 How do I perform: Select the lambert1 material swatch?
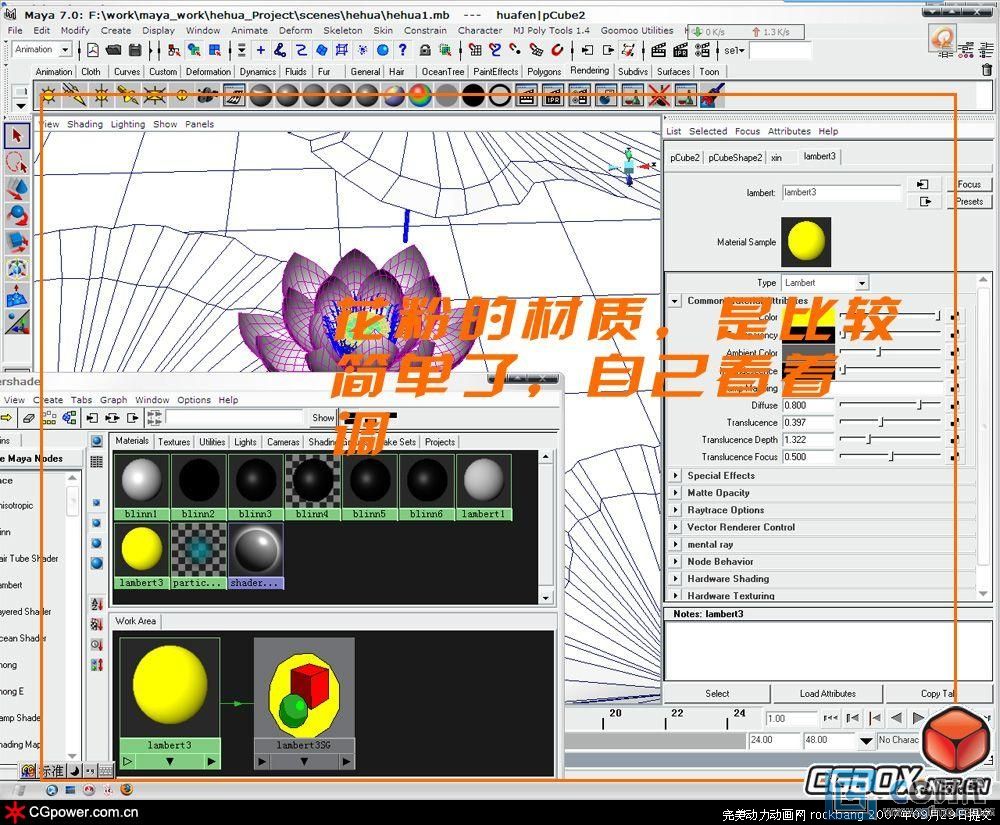point(483,487)
